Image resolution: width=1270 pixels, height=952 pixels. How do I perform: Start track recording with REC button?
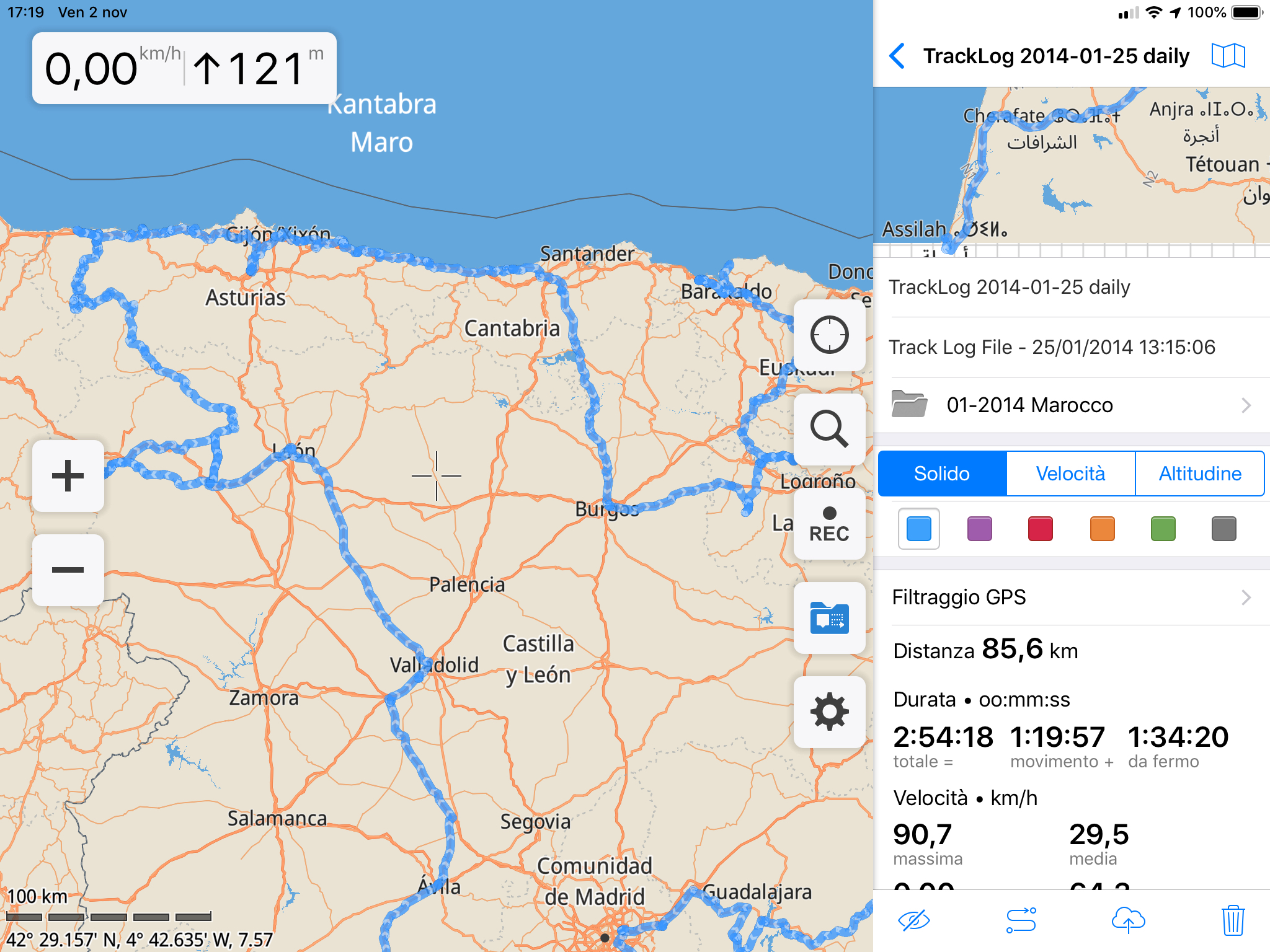pyautogui.click(x=829, y=524)
